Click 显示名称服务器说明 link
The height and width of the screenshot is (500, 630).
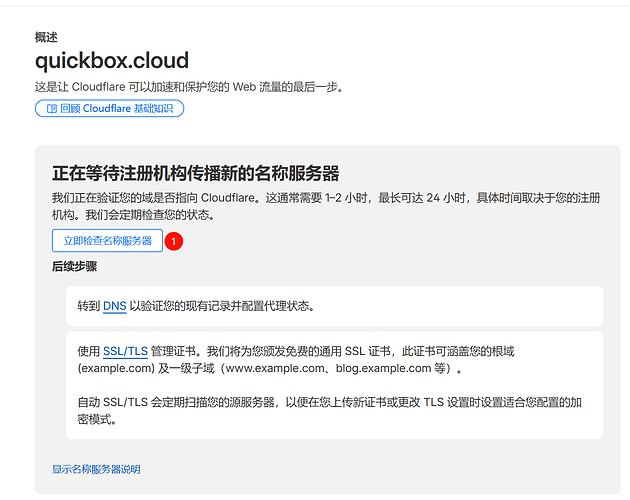(x=96, y=469)
